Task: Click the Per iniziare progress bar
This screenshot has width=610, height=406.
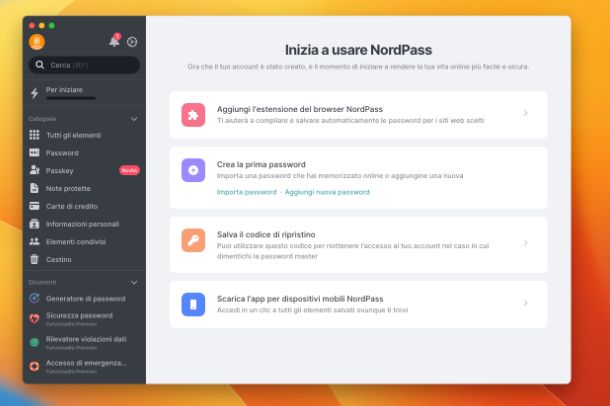Action: coord(70,98)
